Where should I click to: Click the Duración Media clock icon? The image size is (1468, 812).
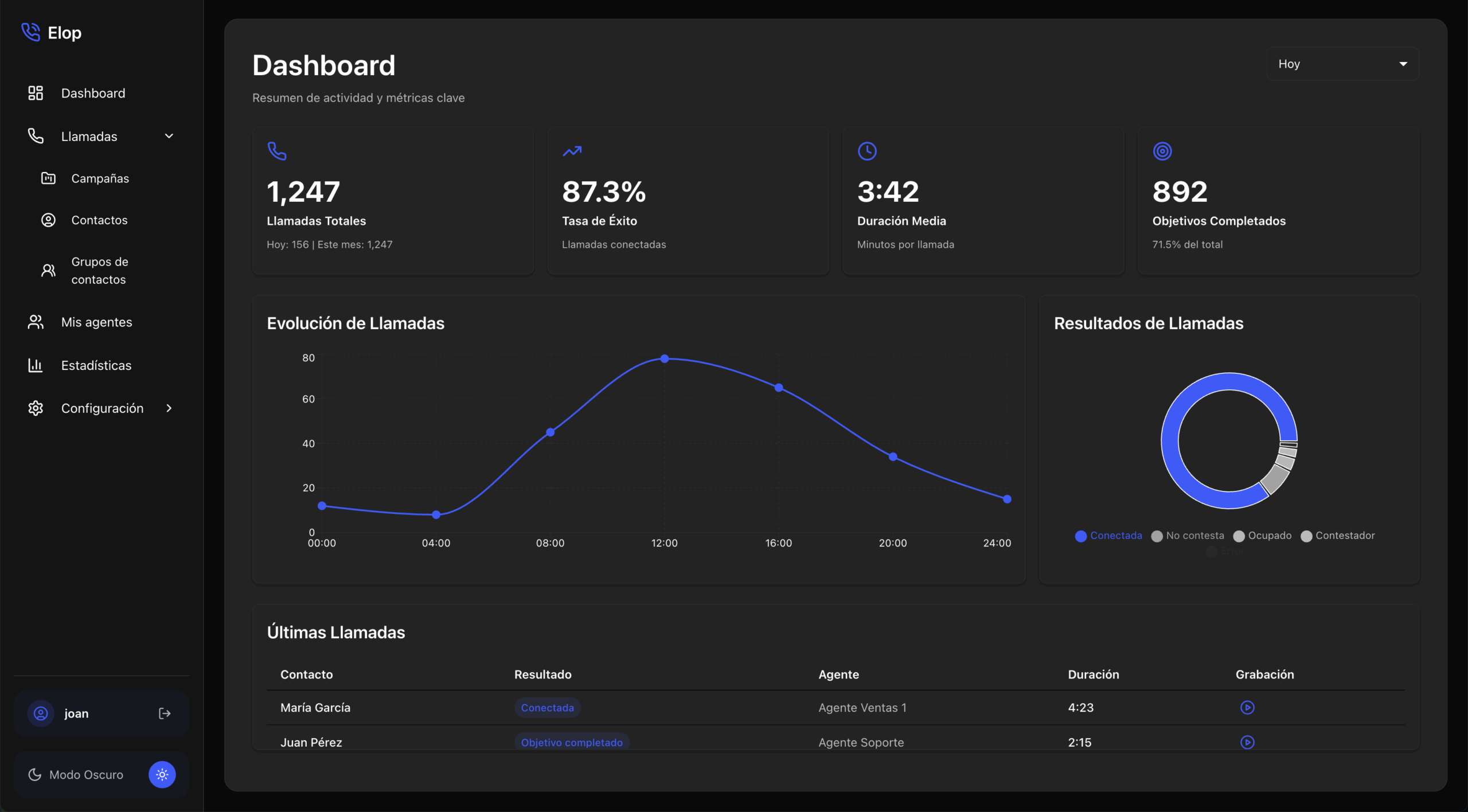click(866, 151)
